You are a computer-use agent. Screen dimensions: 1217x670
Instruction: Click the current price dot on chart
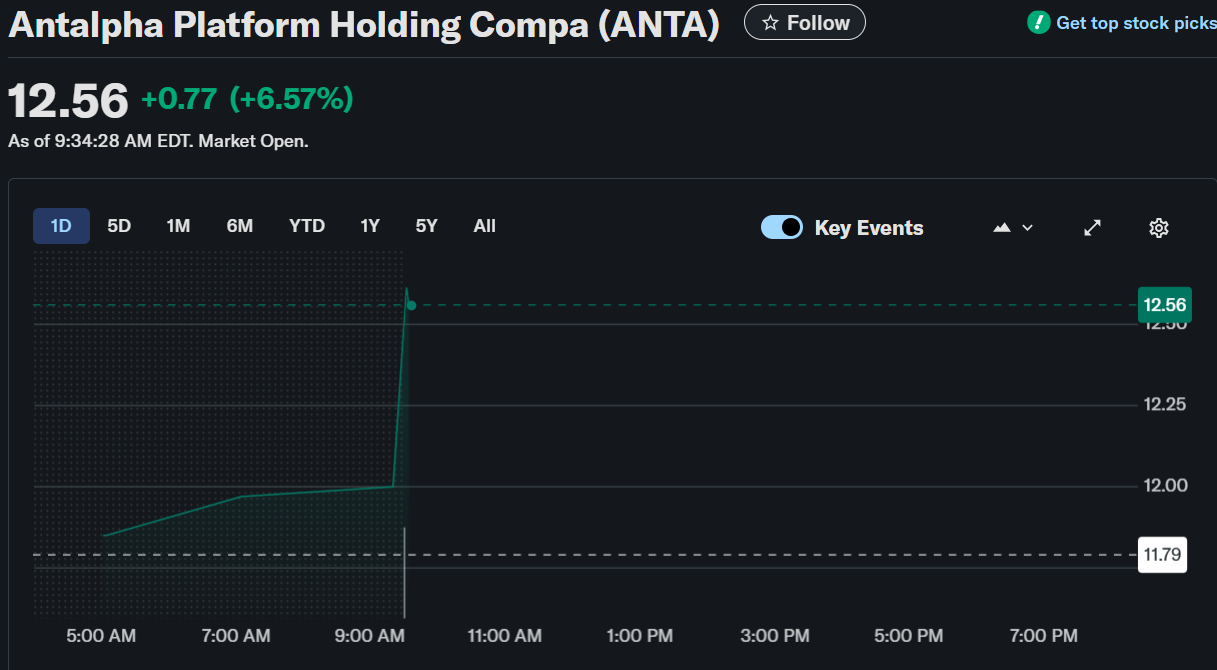click(x=411, y=305)
